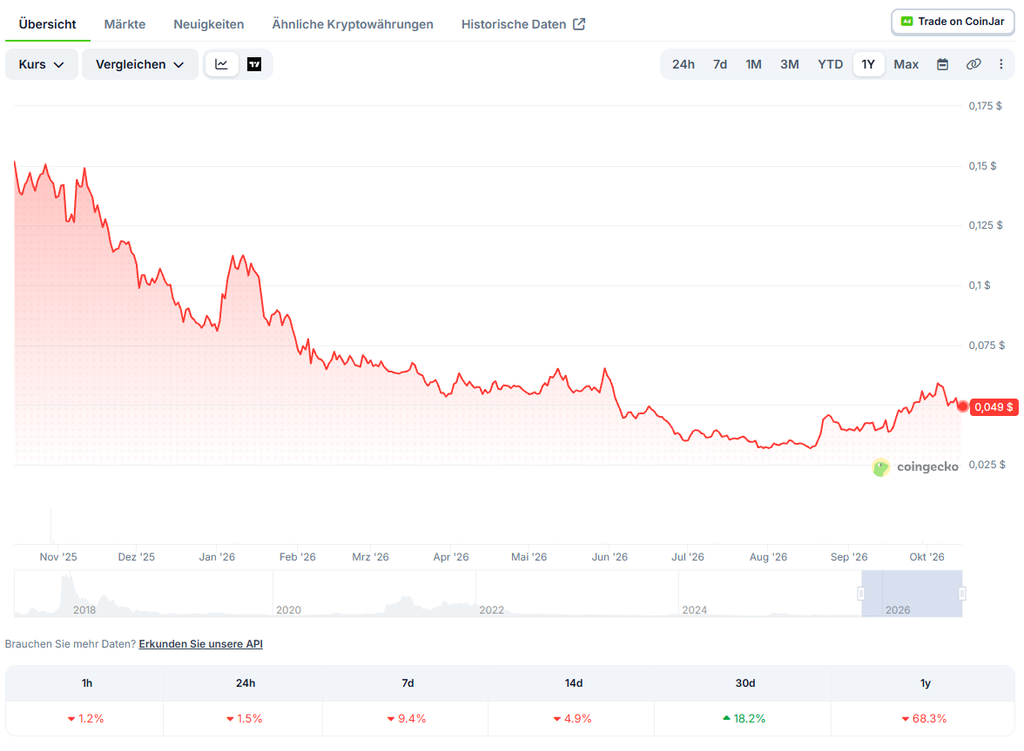Open the Historische Daten tab
Image resolution: width=1024 pixels, height=751 pixels.
[x=523, y=24]
